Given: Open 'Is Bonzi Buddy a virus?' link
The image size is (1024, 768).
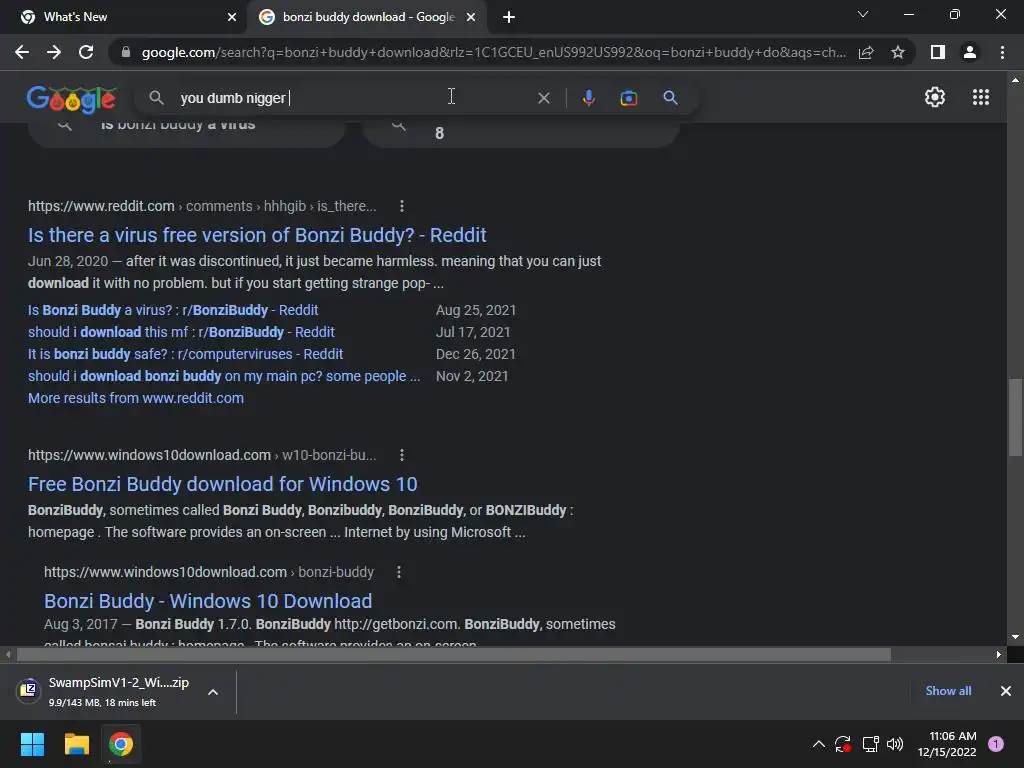Looking at the screenshot, I should click(x=173, y=310).
